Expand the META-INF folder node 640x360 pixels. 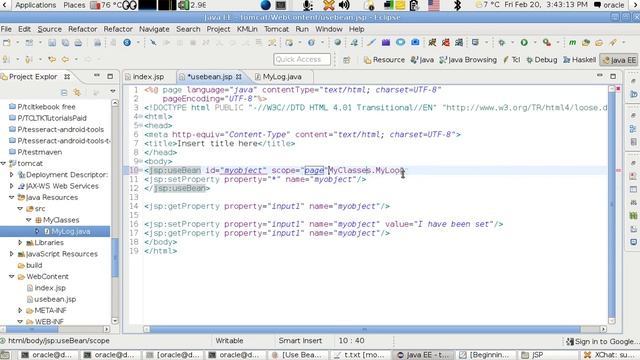point(20,311)
